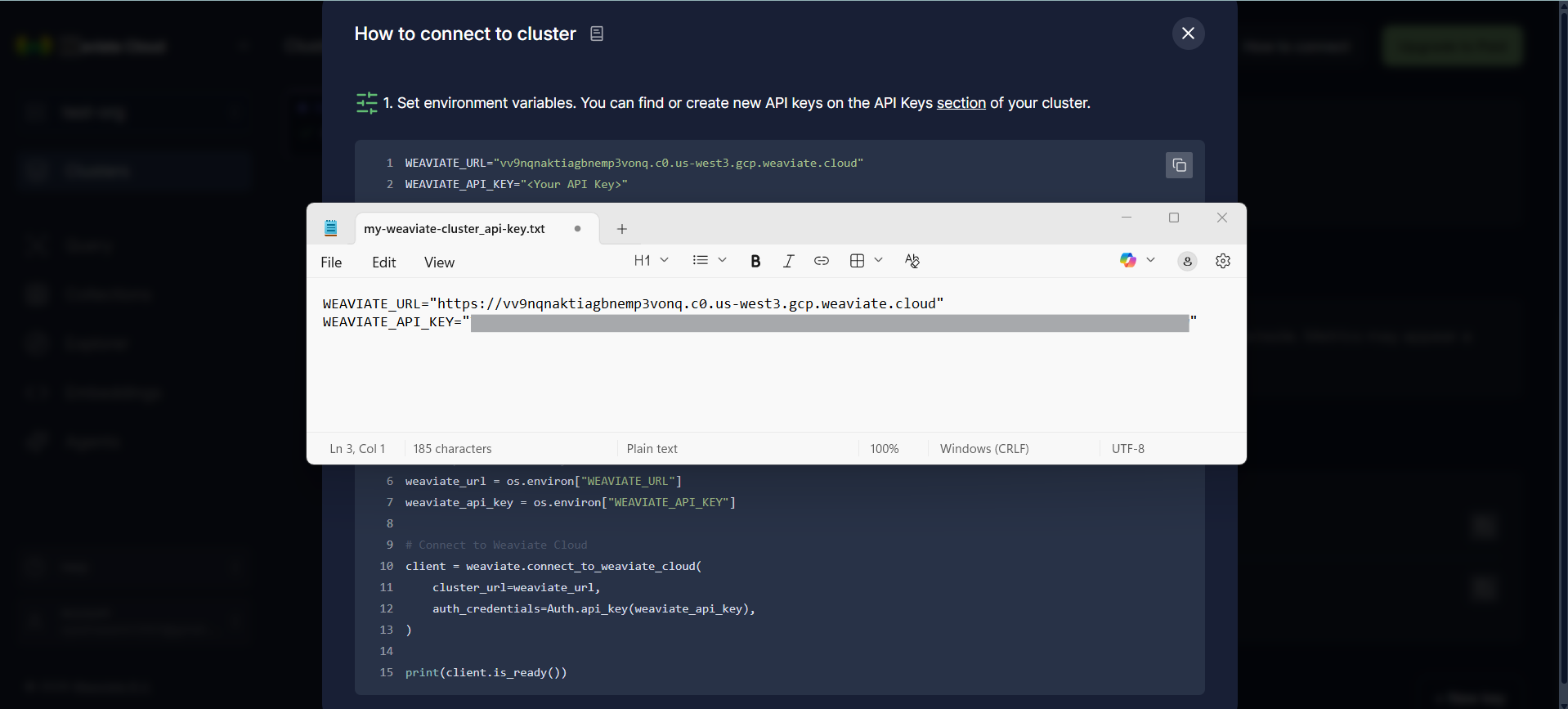Open the docs icon beside the dialog title

[597, 34]
